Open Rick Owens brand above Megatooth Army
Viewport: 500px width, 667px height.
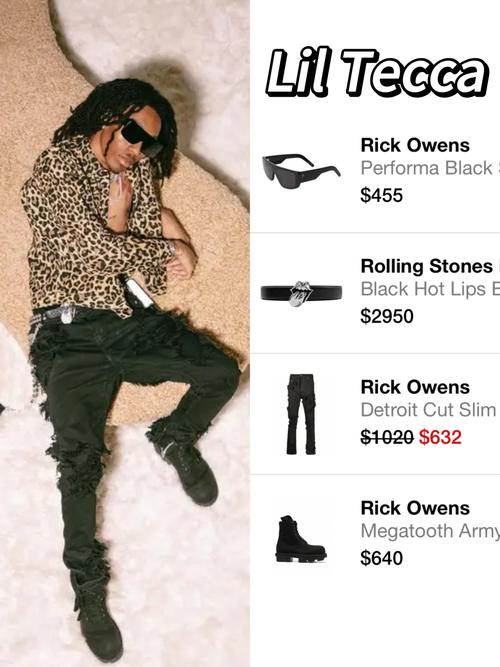[415, 508]
